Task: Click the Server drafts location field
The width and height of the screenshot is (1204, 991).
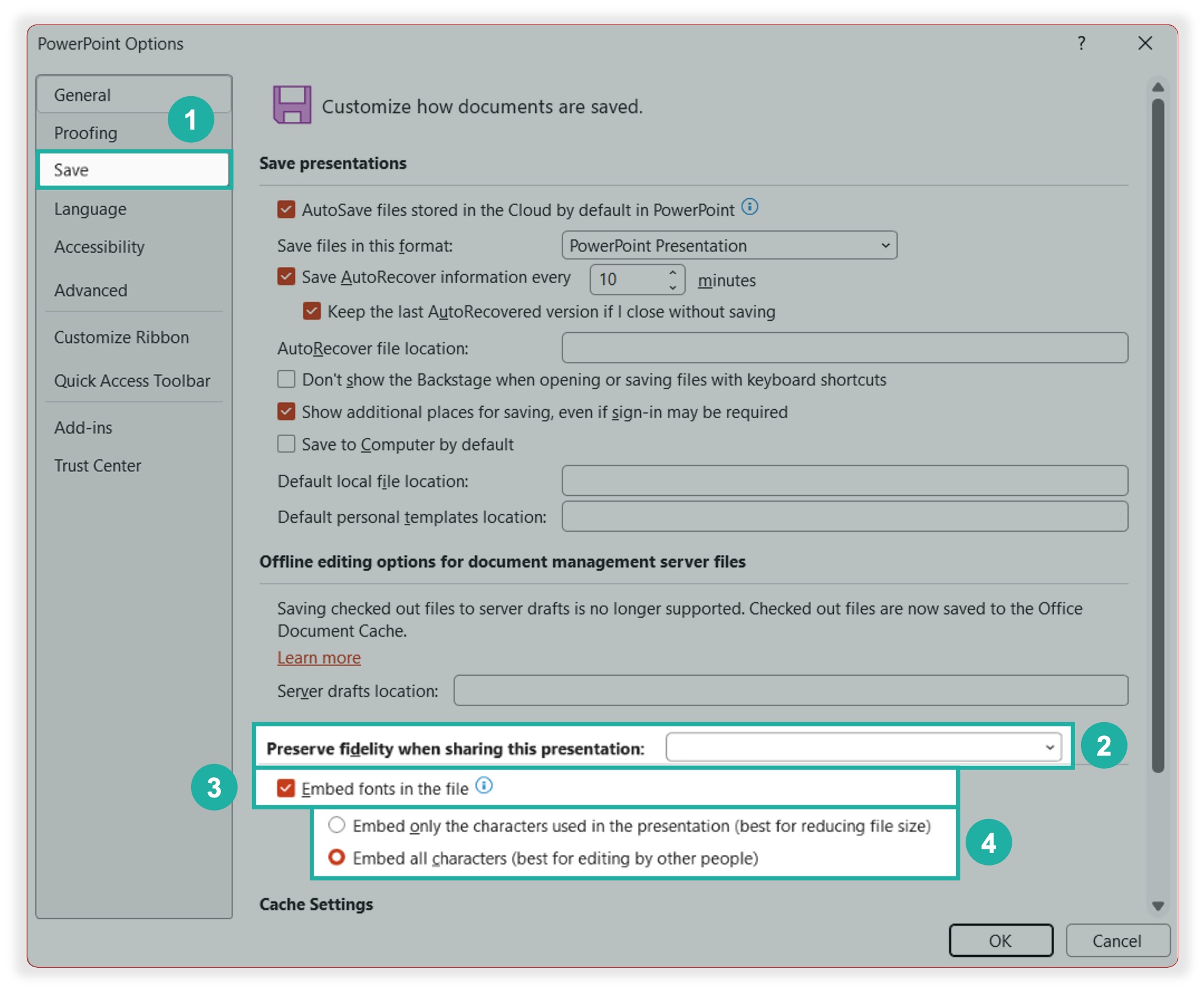Action: tap(790, 690)
